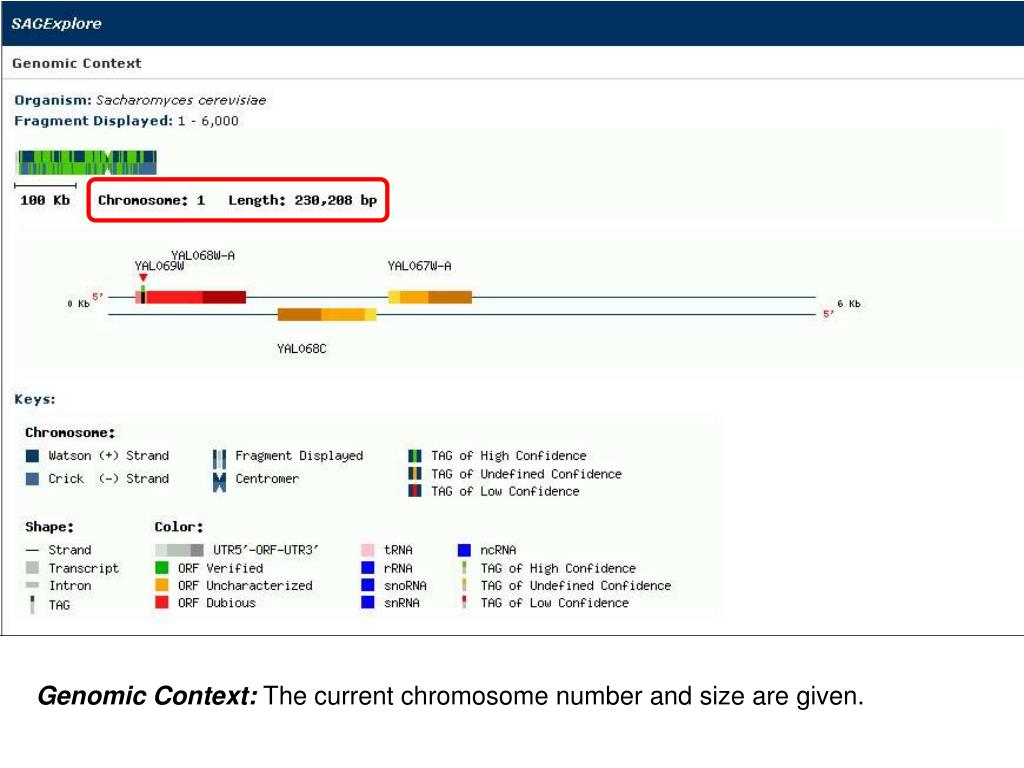1024x768 pixels.
Task: Click the color-key TAG of High Confidence icon
Action: point(464,568)
